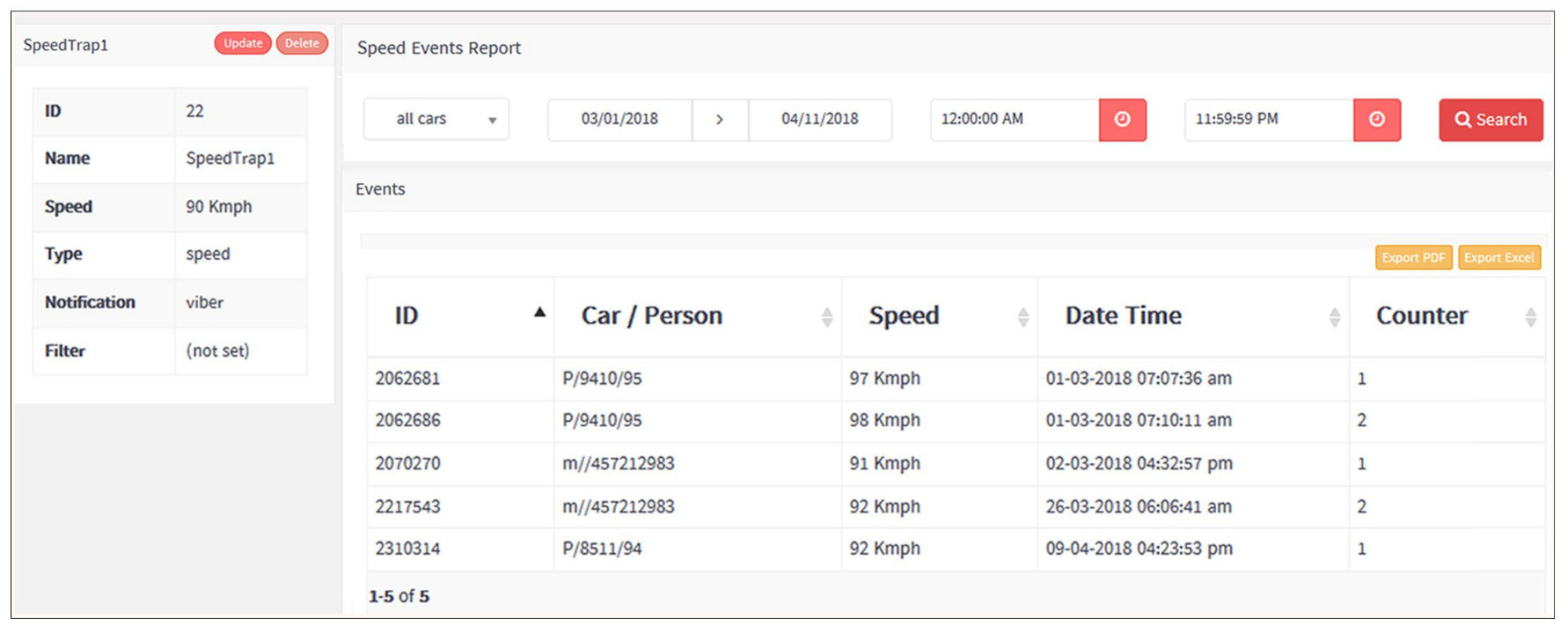Sort by ID column ascending arrow
Image resolution: width=1568 pixels, height=634 pixels.
tap(539, 313)
